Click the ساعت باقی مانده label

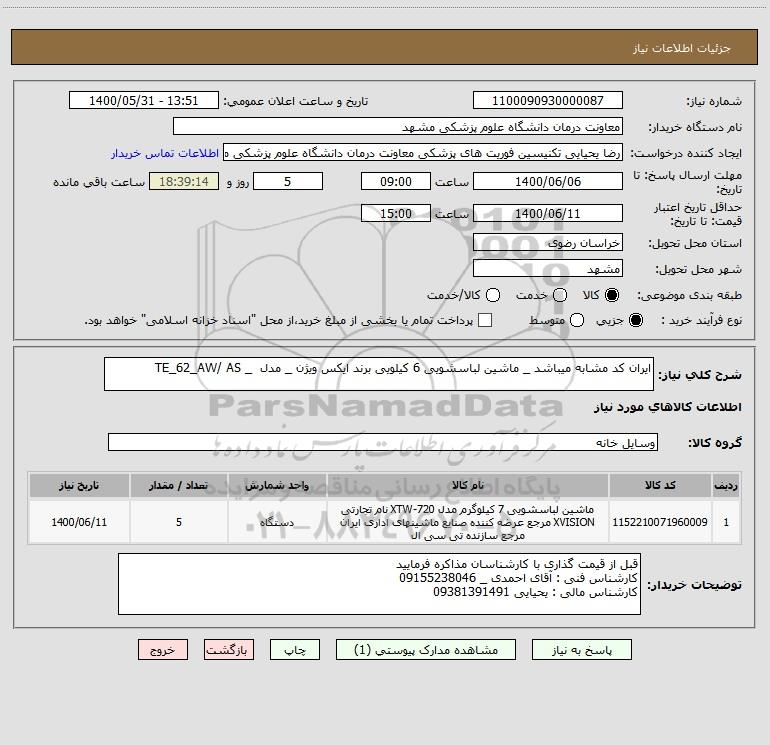pos(99,182)
